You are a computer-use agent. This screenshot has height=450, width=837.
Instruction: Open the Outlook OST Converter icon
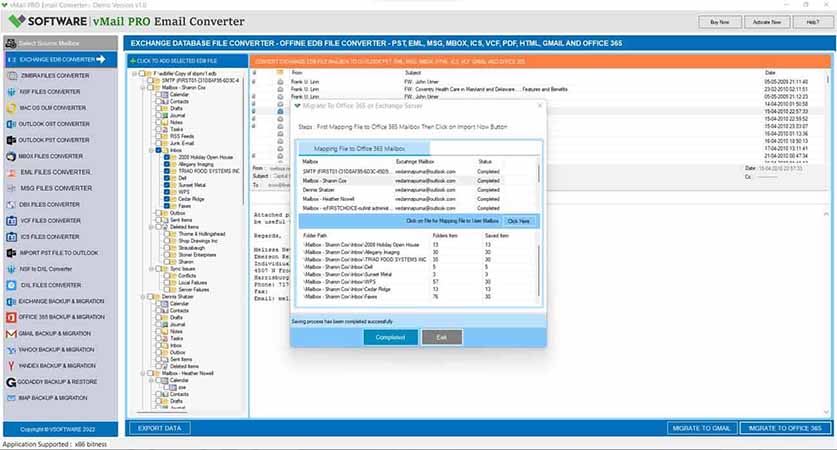point(11,124)
